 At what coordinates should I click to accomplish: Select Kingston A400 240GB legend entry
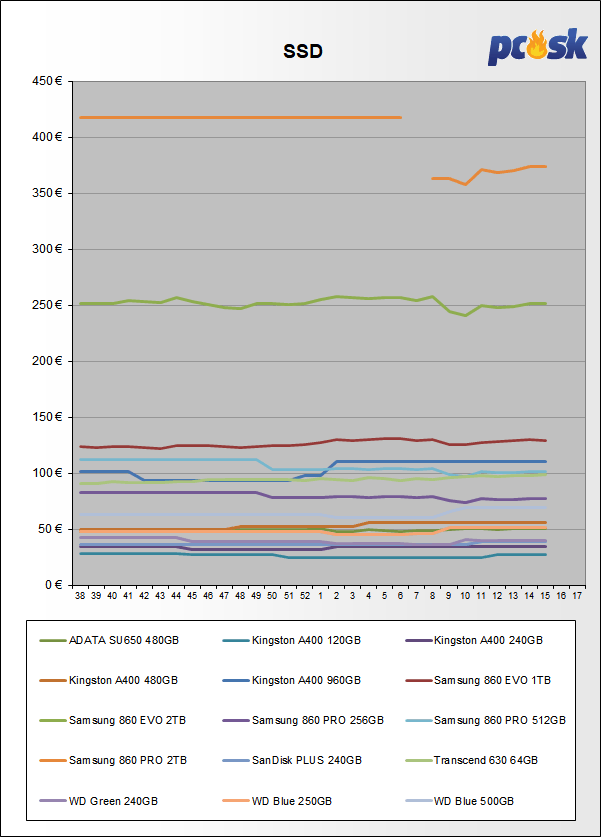474,640
